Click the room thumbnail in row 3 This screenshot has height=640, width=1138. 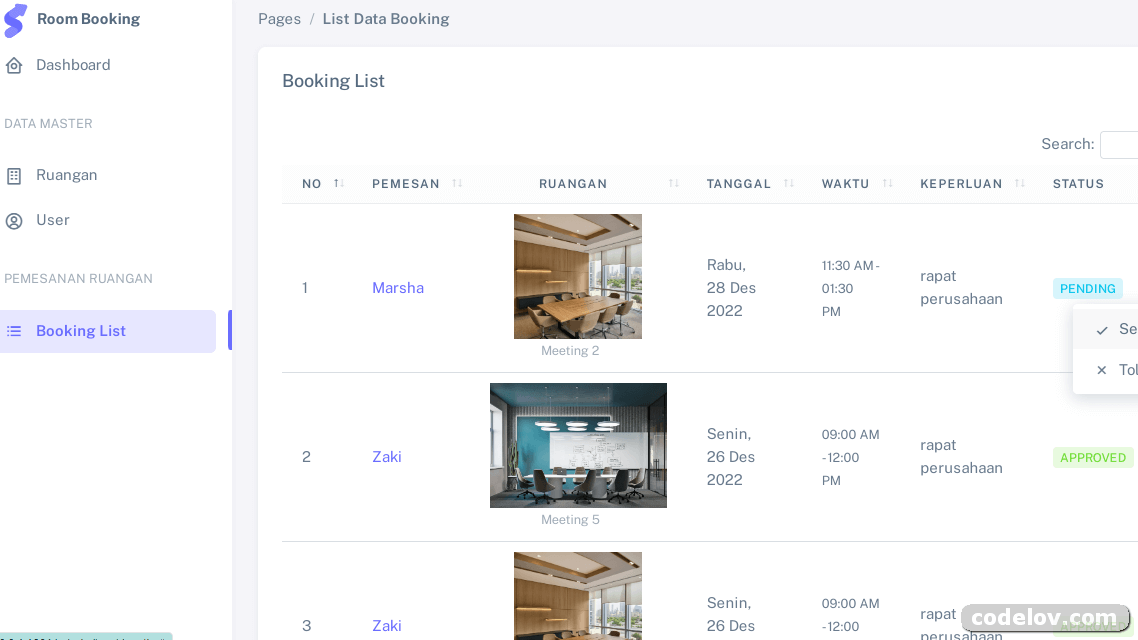tap(578, 596)
